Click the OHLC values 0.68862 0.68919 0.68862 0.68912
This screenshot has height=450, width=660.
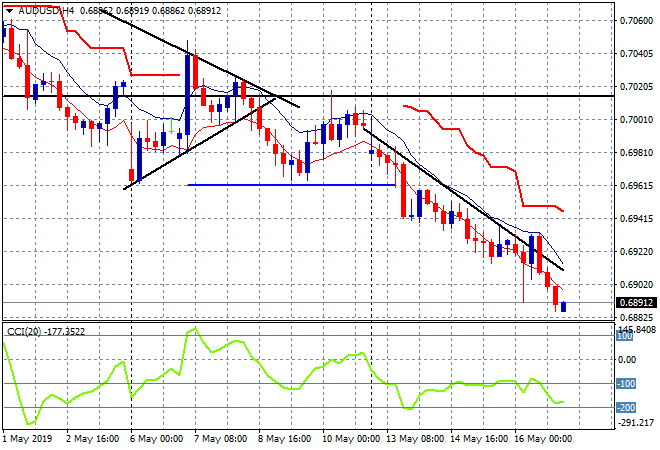[x=150, y=11]
